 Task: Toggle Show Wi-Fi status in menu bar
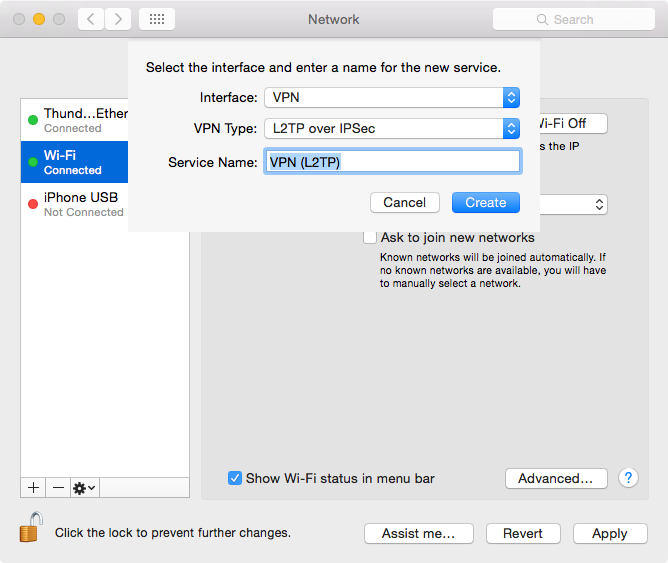pyautogui.click(x=235, y=478)
